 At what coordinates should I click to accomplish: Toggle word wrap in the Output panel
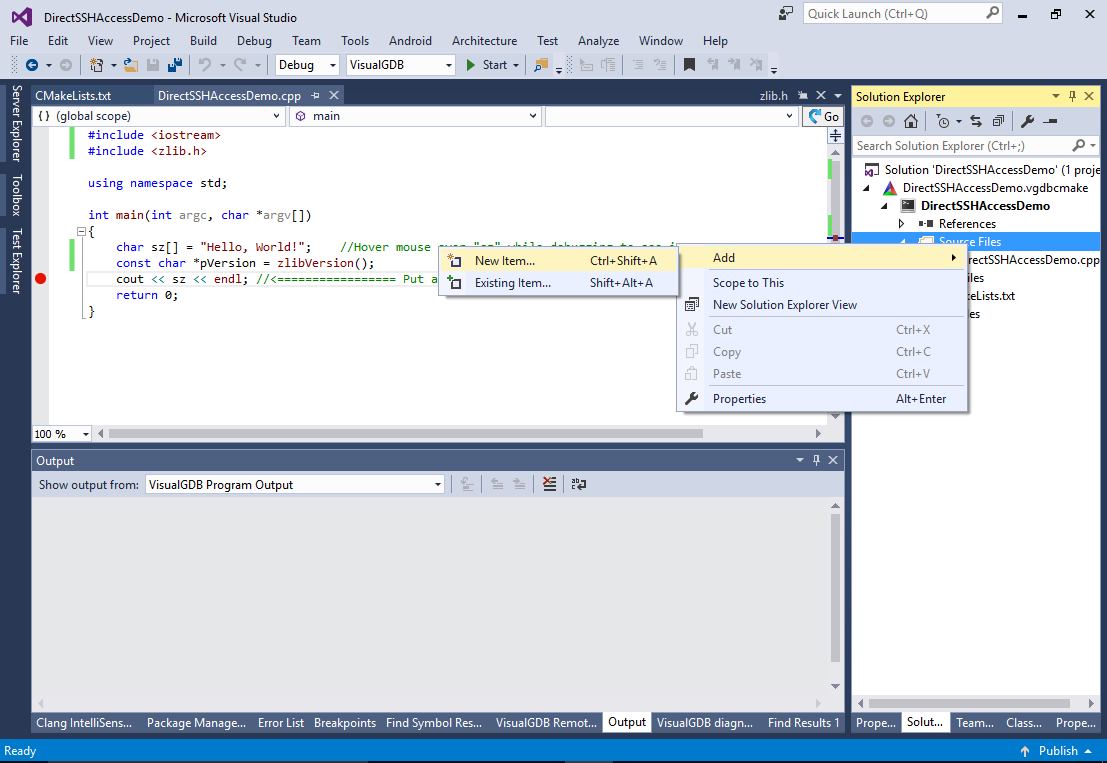(x=578, y=485)
